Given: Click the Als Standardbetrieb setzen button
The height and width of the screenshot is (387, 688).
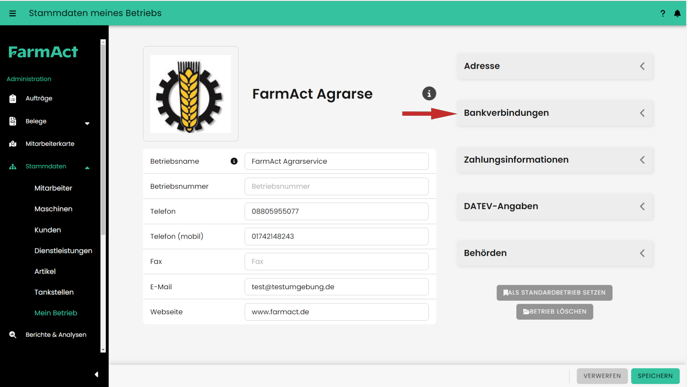Looking at the screenshot, I should (554, 293).
